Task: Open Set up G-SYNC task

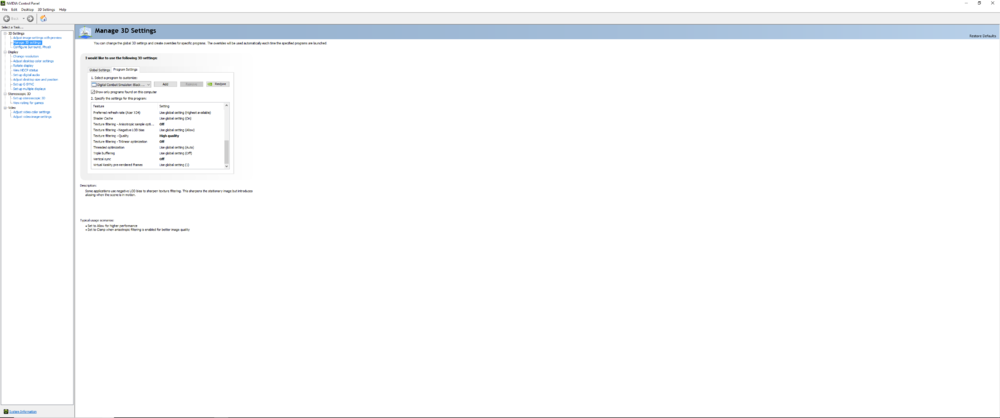Action: [x=23, y=84]
